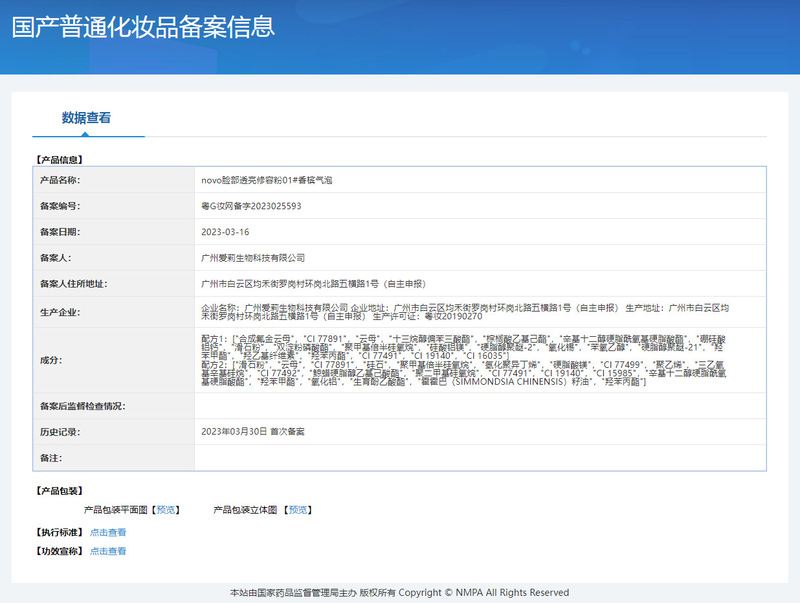The height and width of the screenshot is (603, 800).
Task: Select 广州爱莉生物科技有限公司 in 备案人 row
Action: click(x=253, y=258)
